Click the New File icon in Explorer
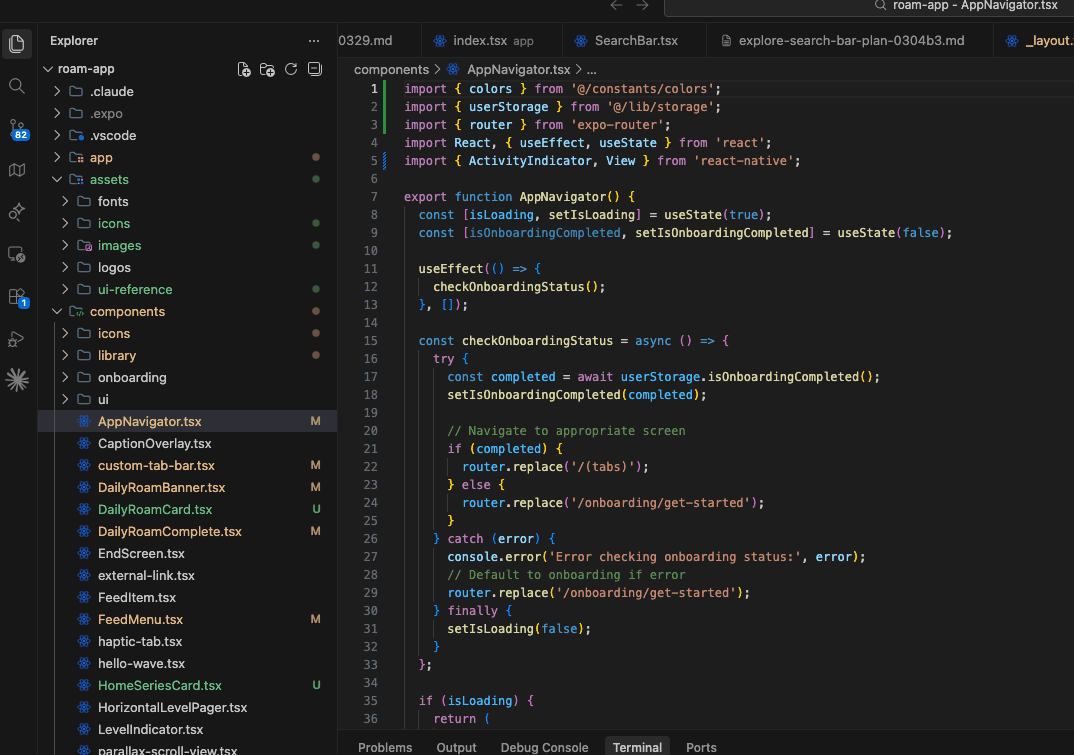 click(244, 69)
